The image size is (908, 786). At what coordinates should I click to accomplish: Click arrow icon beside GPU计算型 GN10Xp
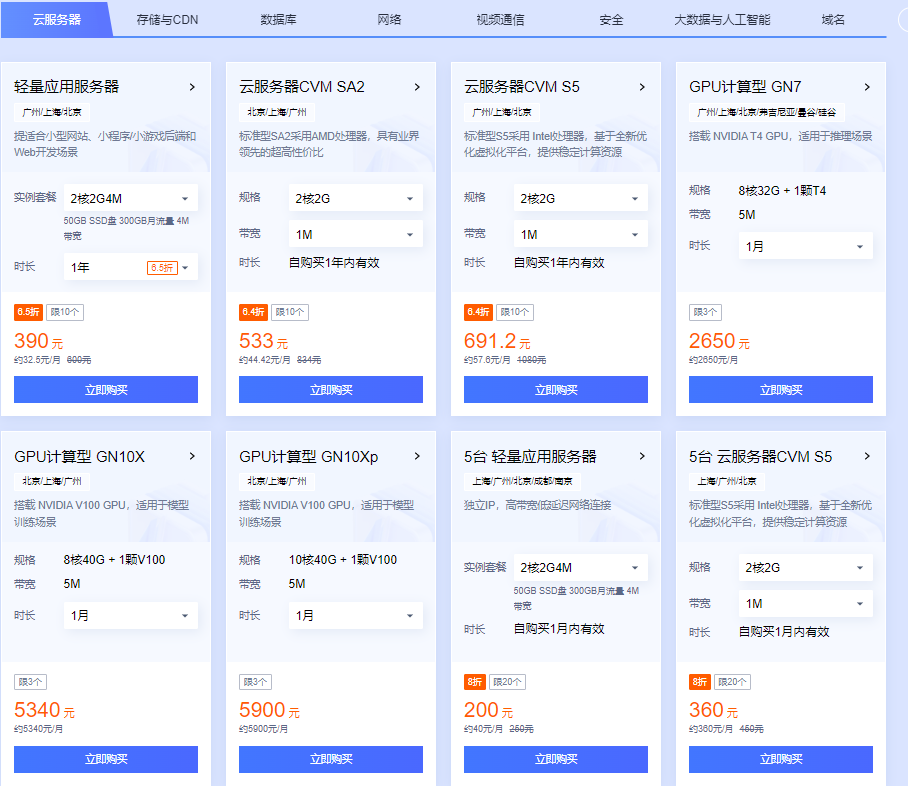pos(417,456)
